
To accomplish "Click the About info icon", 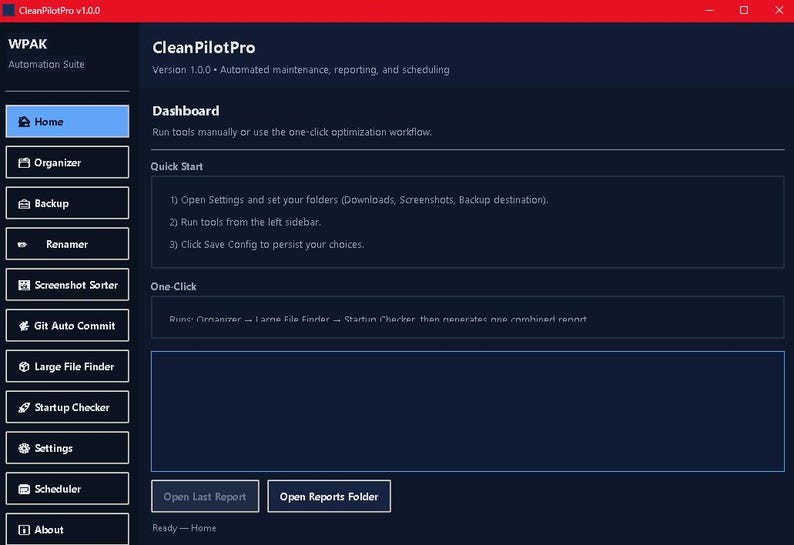I will tap(24, 530).
